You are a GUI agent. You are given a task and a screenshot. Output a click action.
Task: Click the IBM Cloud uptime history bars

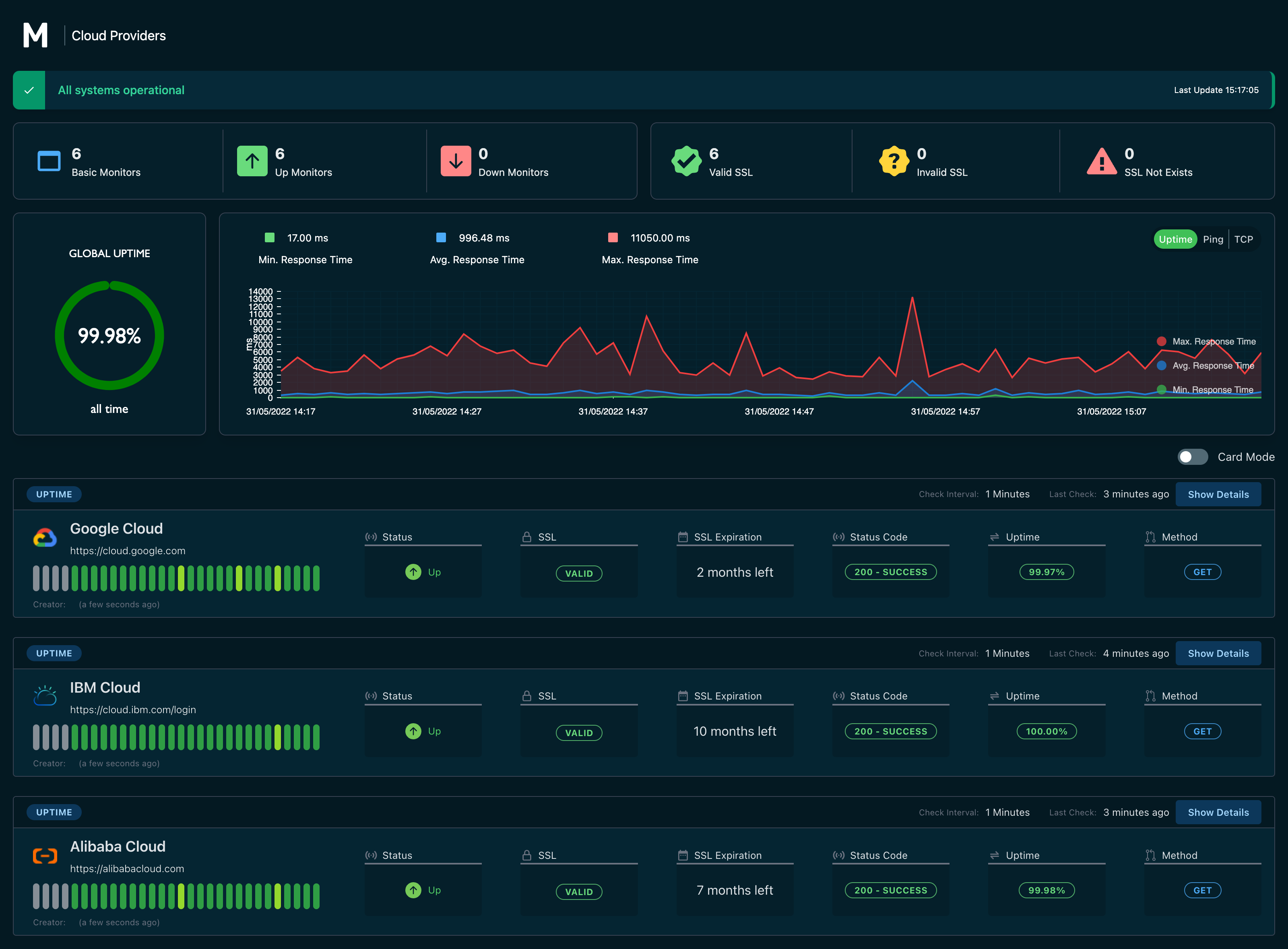tap(176, 738)
